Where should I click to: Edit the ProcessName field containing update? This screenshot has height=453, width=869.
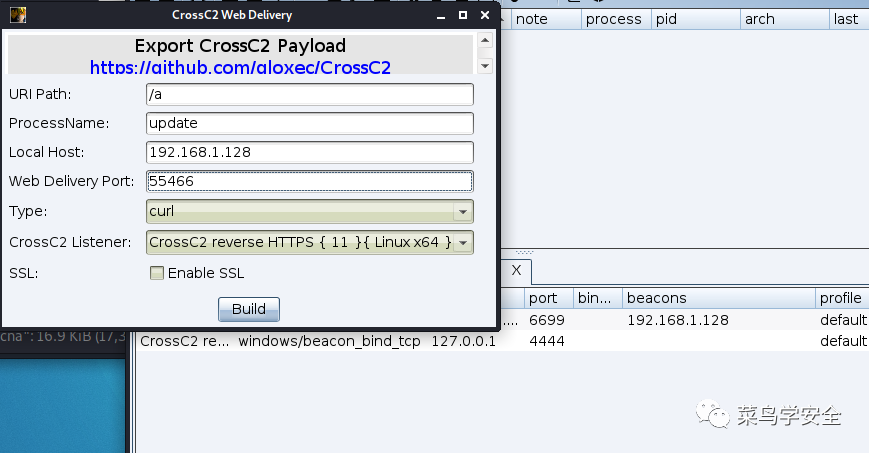click(x=310, y=123)
